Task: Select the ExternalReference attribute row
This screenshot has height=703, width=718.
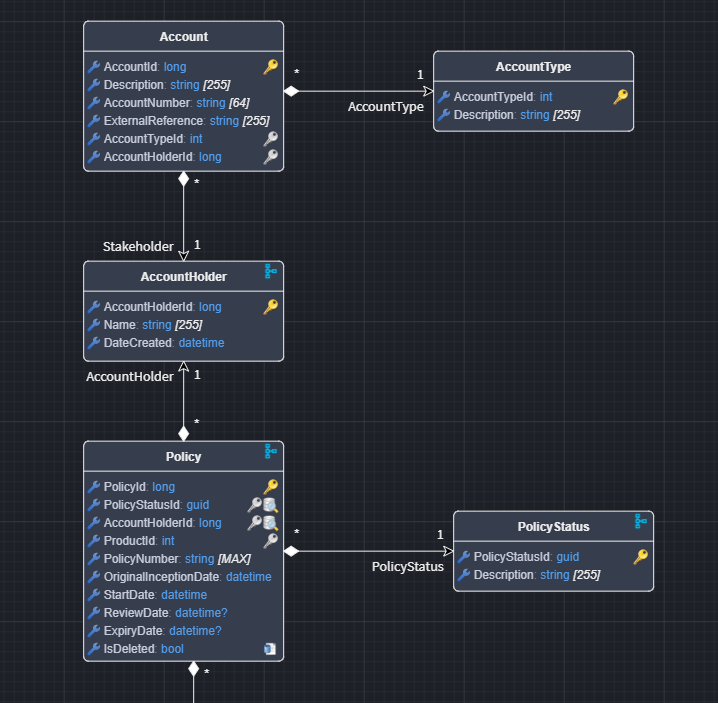Action: tap(186, 120)
